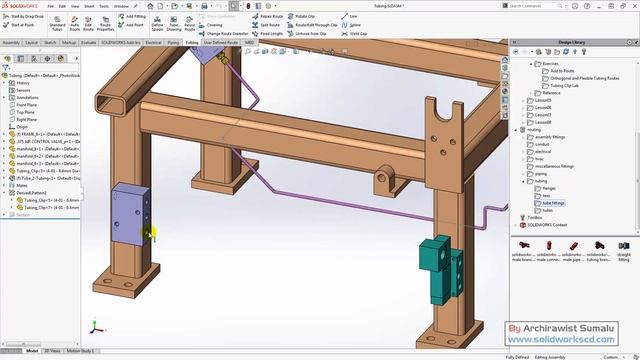Open Route Properties
Image resolution: width=640 pixels, height=360 pixels.
pyautogui.click(x=105, y=24)
